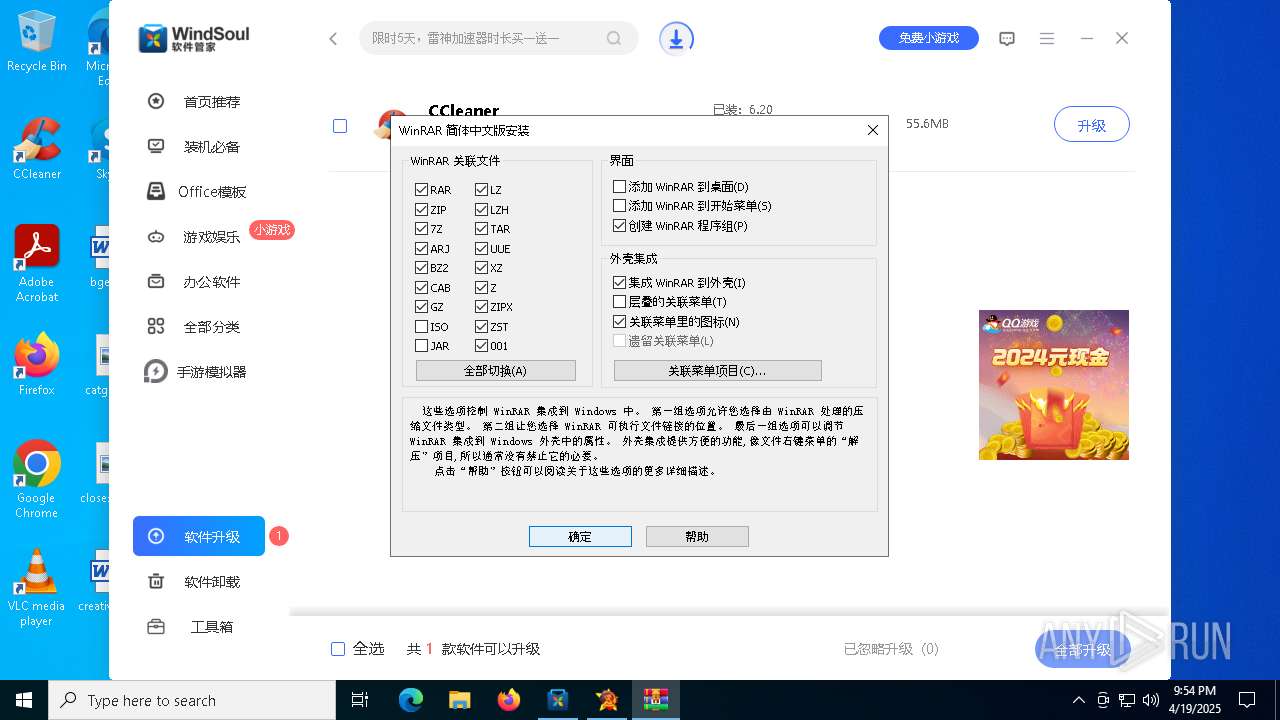This screenshot has height=720, width=1280.
Task: Open File Explorer from taskbar
Action: click(x=459, y=700)
